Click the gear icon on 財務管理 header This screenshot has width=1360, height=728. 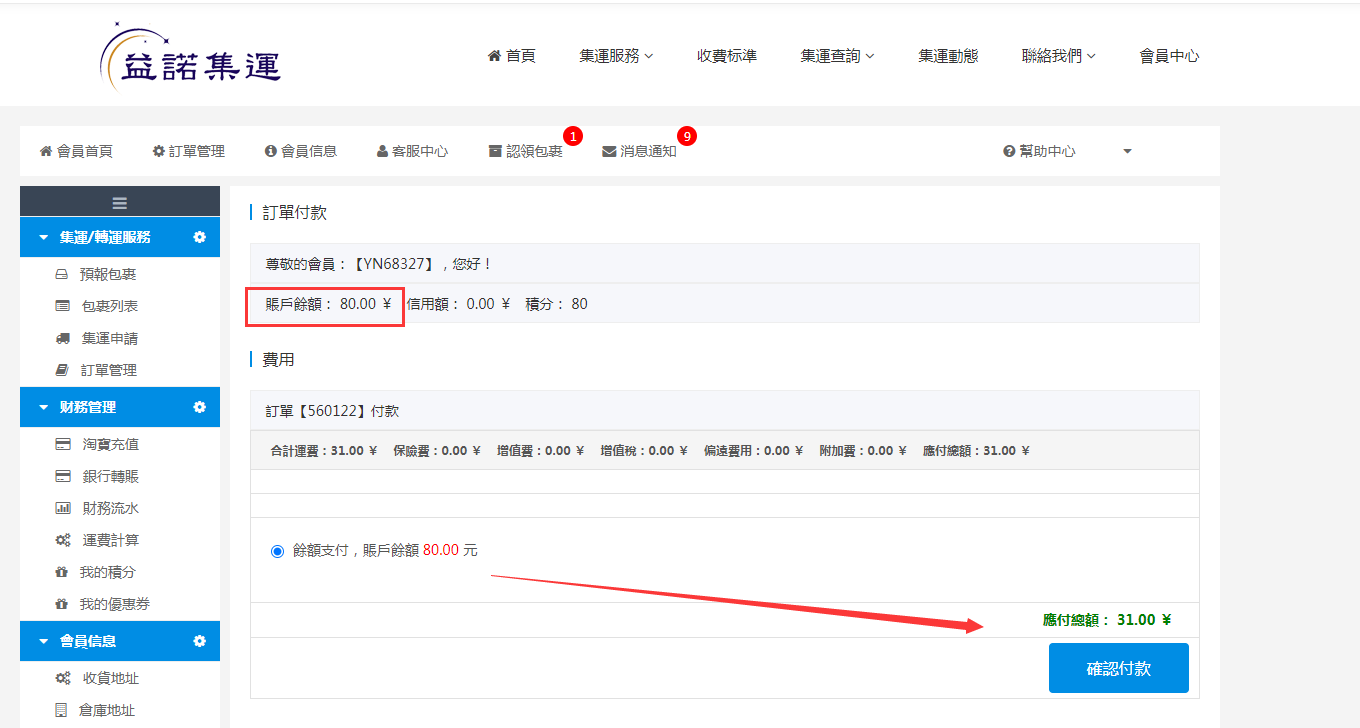[x=199, y=407]
